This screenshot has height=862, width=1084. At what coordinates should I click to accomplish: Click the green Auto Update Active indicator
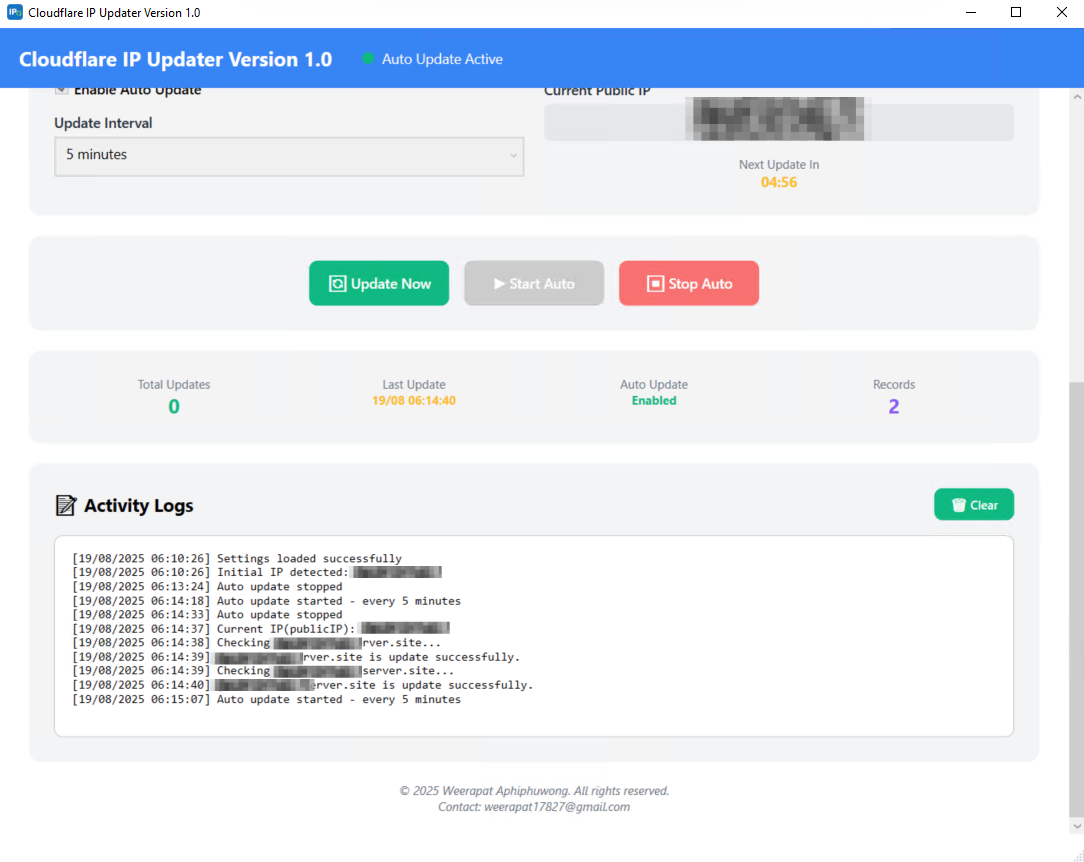tap(368, 59)
